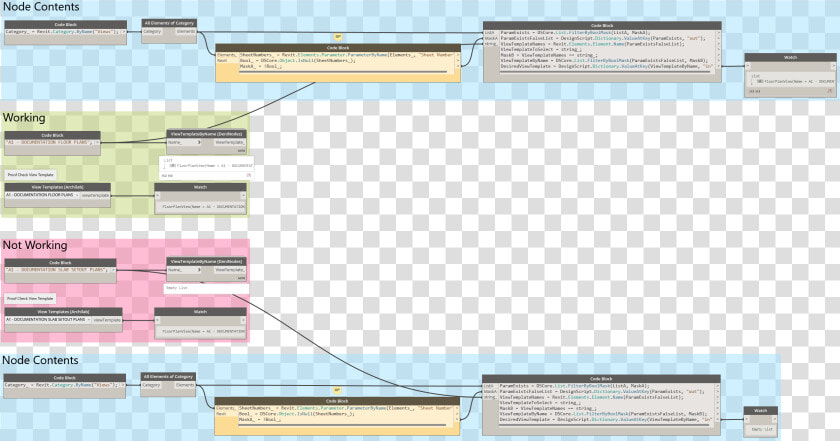Click the MaskA input port of the upper large Code Block
The width and height of the screenshot is (840, 441).
(491, 38)
